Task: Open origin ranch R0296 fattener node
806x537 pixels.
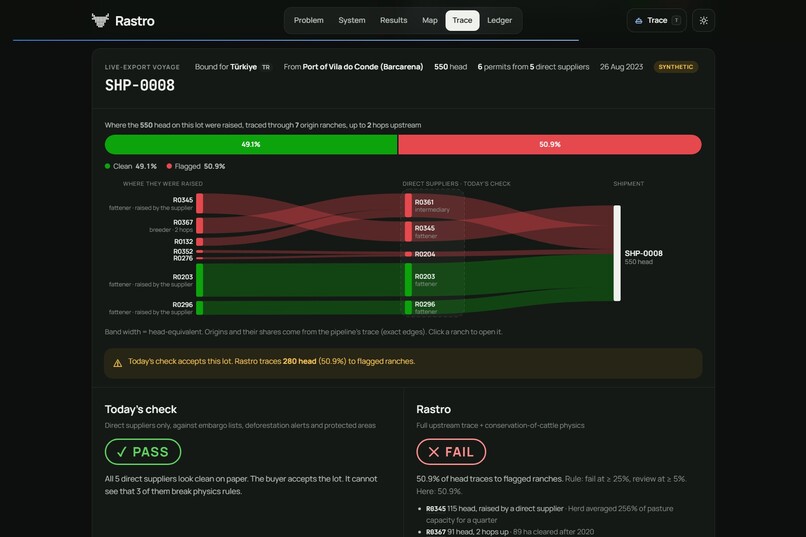Action: tap(199, 308)
